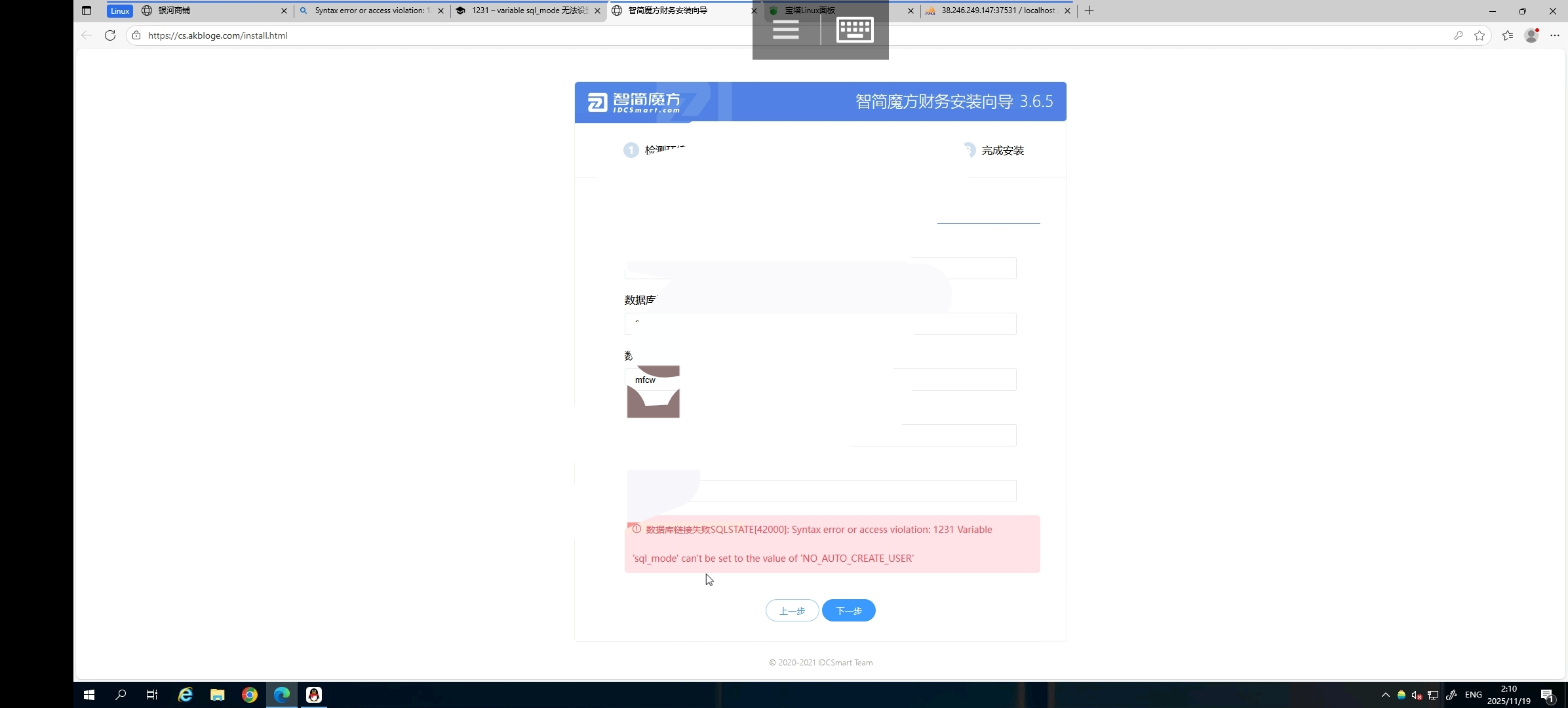Screen dimensions: 1568x708
Task: Collapse the Linux tab group
Action: [x=119, y=10]
